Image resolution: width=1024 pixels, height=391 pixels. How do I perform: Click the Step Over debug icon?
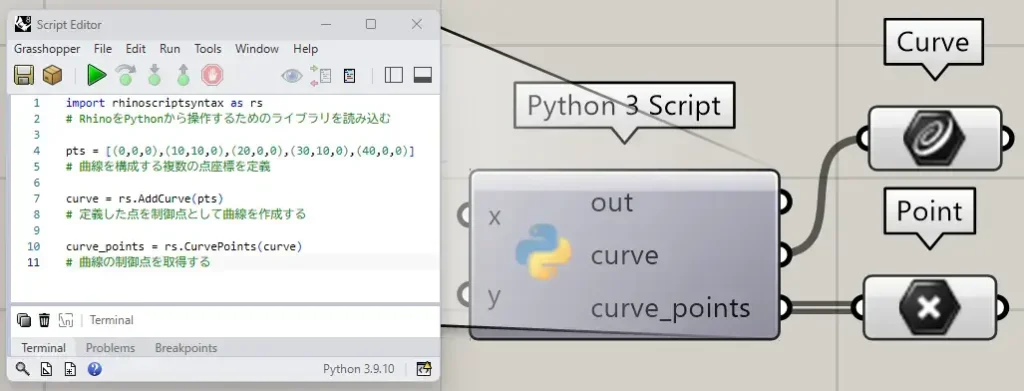point(125,75)
